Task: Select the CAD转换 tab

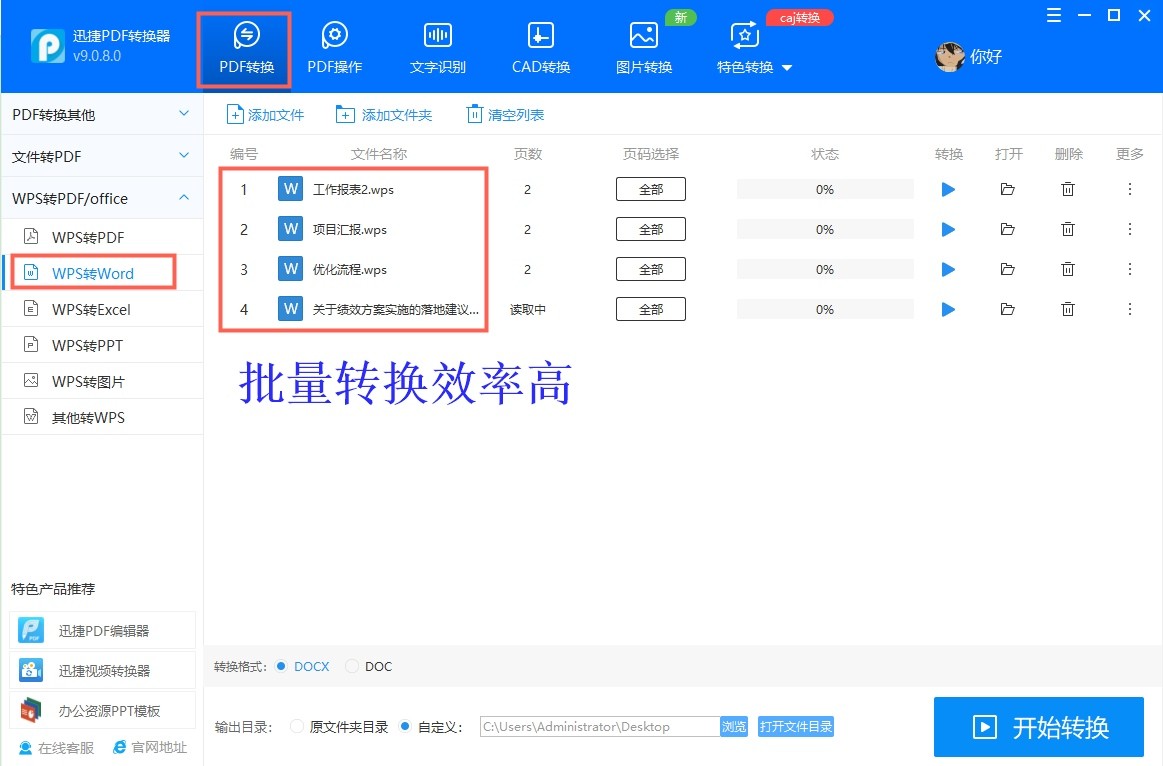Action: coord(541,49)
